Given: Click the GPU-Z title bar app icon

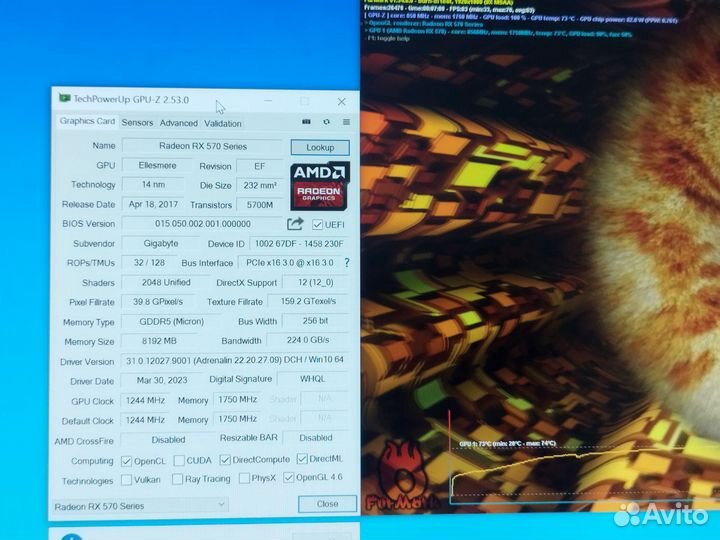Looking at the screenshot, I should pyautogui.click(x=64, y=98).
